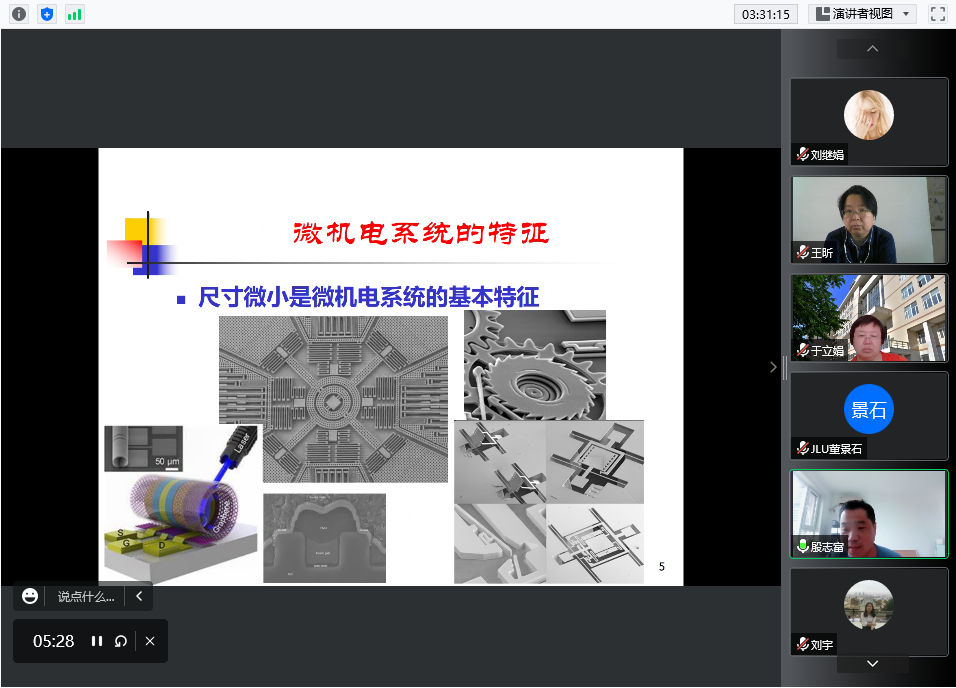Screen dimensions: 956x688
Task: Click the muted mic icon for 刘宇
Action: point(802,644)
